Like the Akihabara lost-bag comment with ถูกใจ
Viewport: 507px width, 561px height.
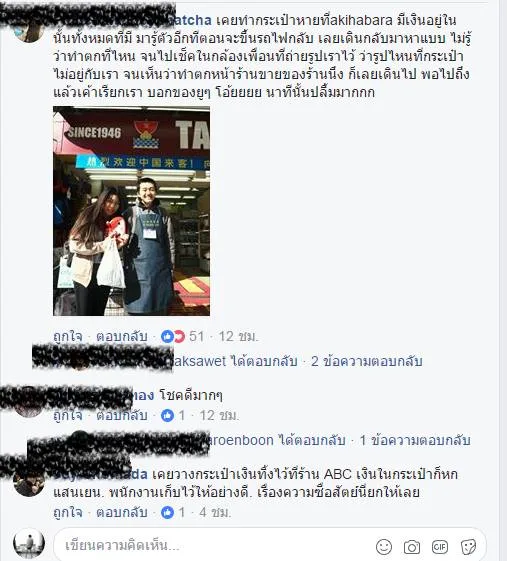point(68,336)
